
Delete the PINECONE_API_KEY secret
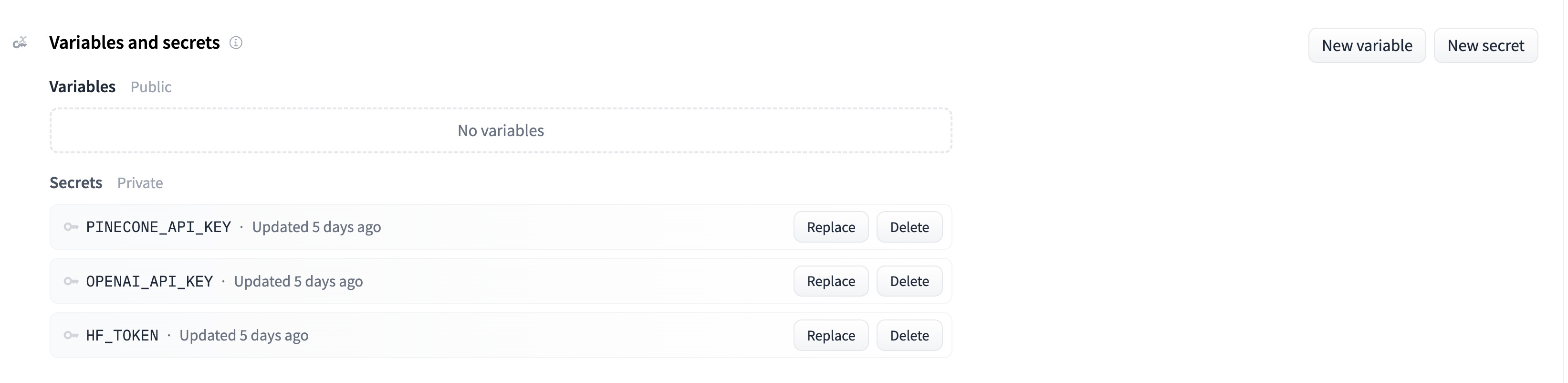tap(909, 226)
